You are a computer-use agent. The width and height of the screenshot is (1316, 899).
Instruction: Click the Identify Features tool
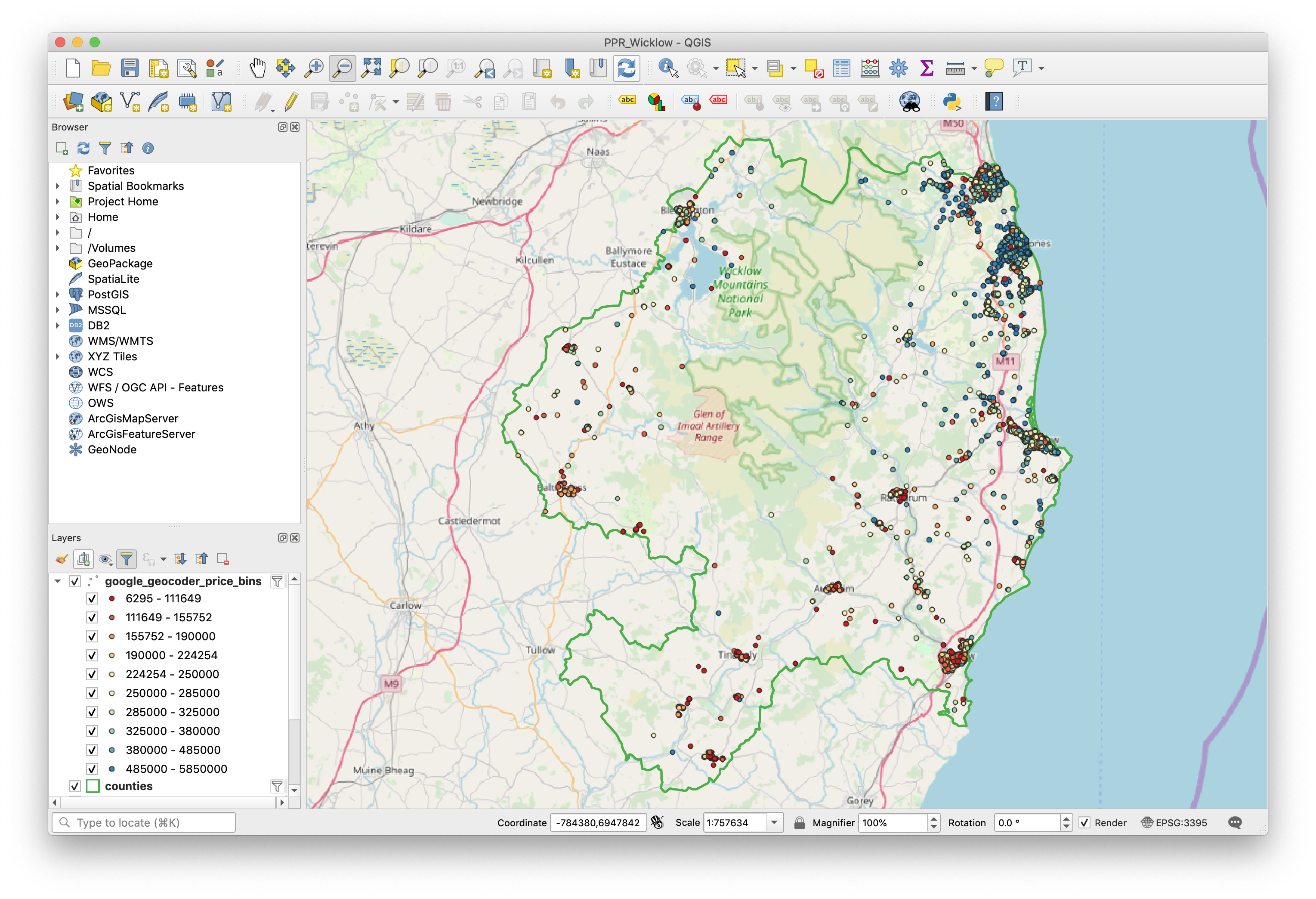pos(668,68)
